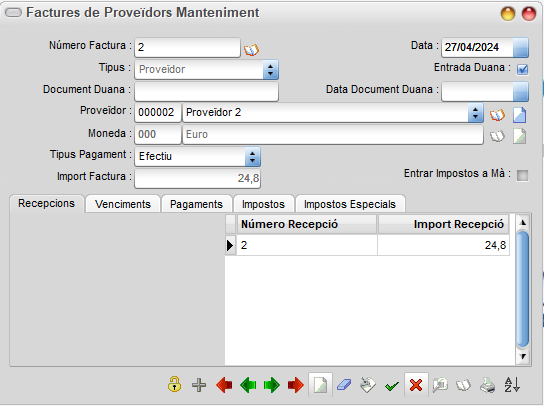
Task: Click the printer icon
Action: tap(487, 385)
